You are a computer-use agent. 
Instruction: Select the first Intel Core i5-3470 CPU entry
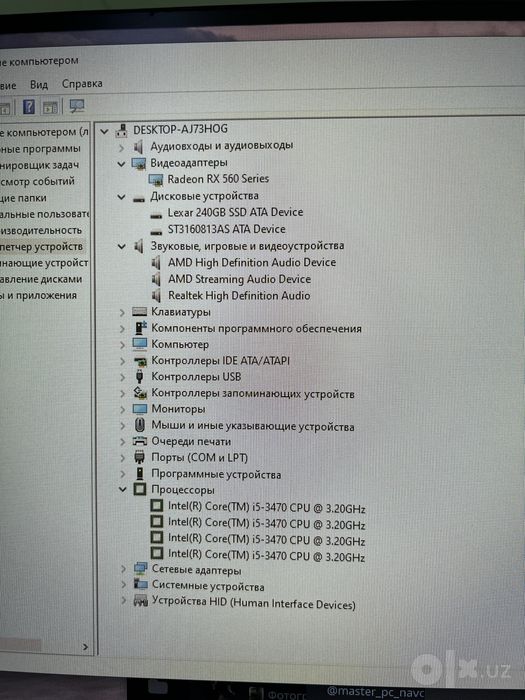click(x=267, y=508)
